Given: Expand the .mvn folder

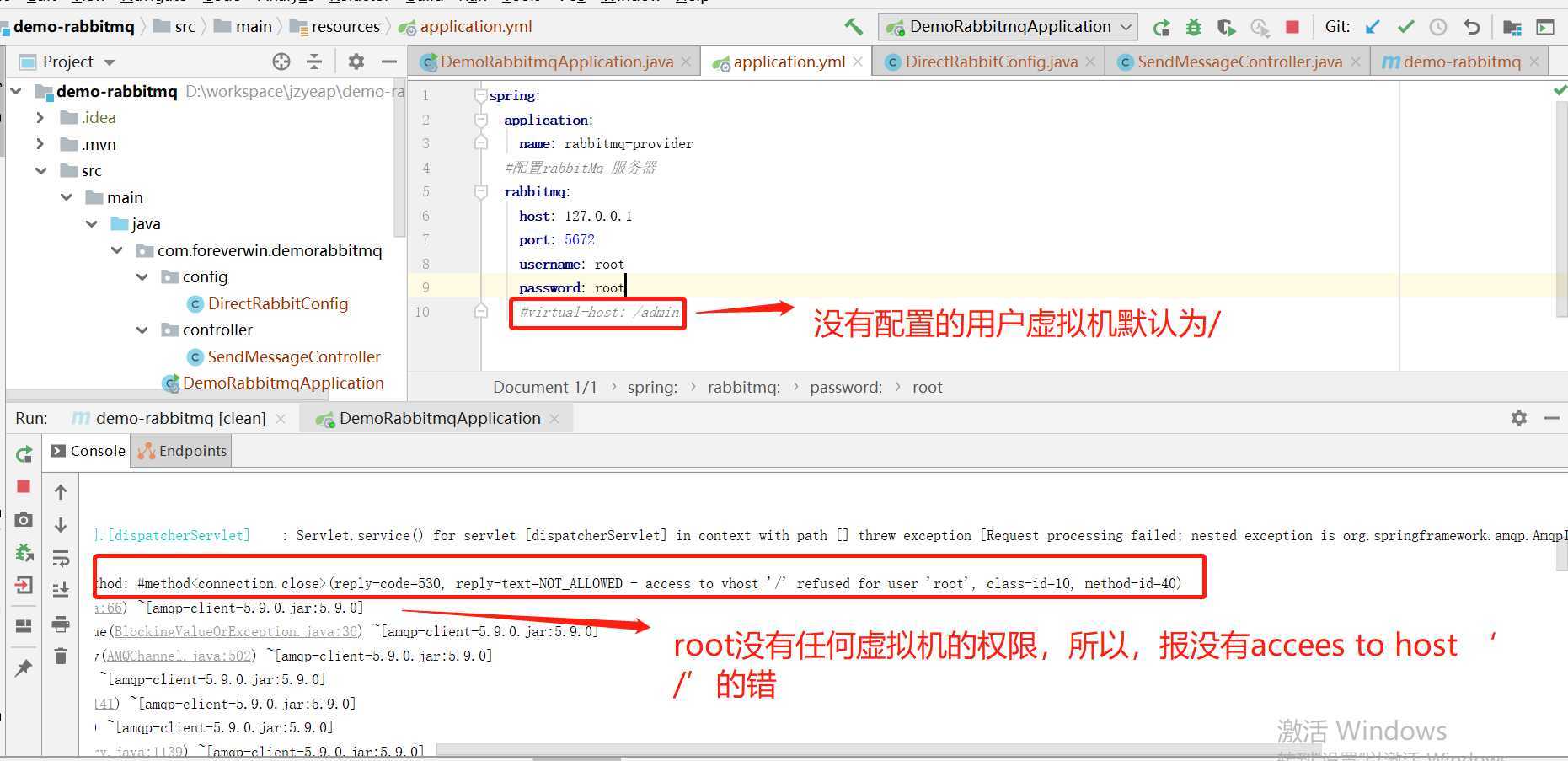Looking at the screenshot, I should 40,144.
